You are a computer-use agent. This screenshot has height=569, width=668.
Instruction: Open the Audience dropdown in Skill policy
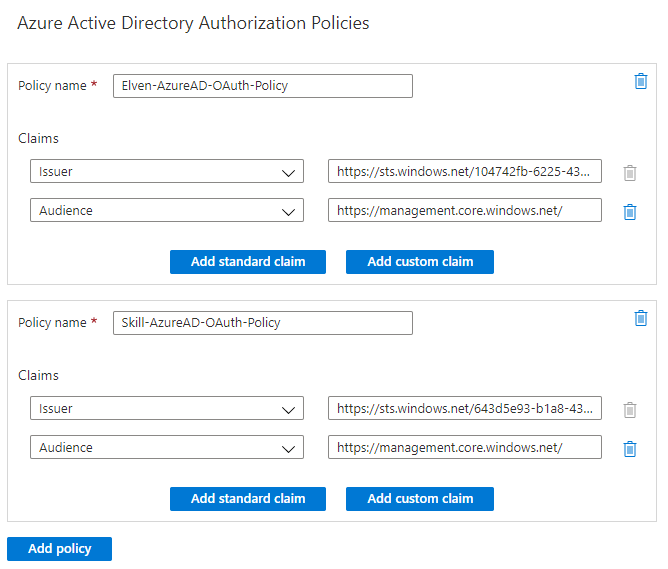pos(167,447)
